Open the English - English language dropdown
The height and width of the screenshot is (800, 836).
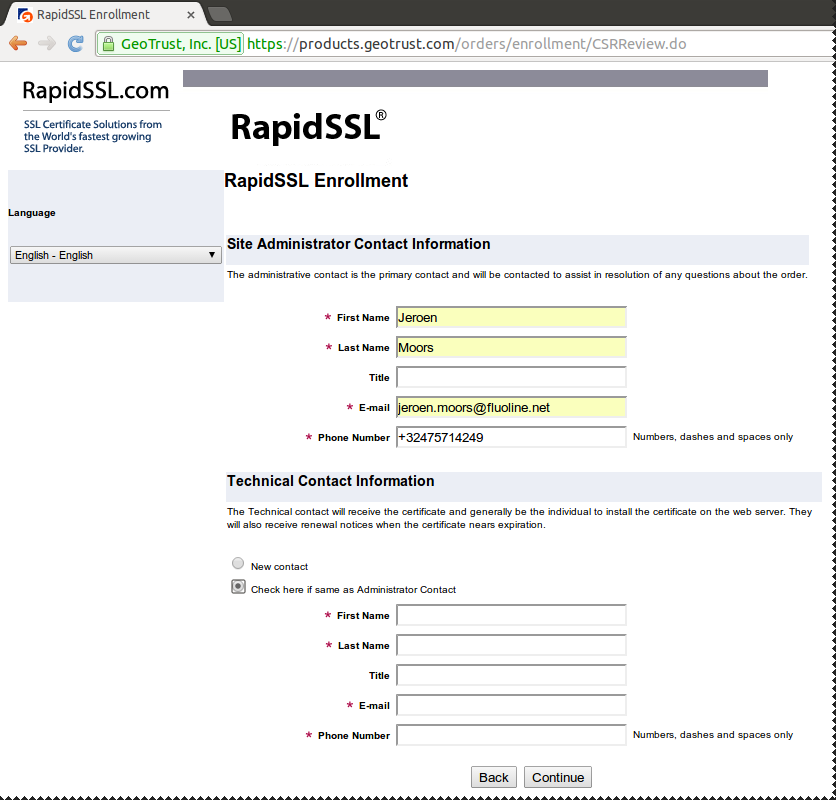[x=116, y=255]
